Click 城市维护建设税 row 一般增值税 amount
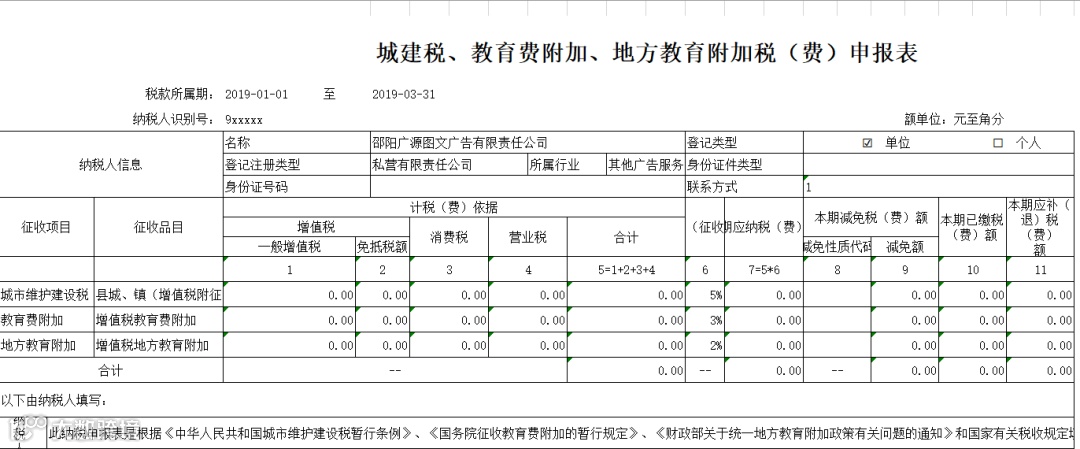Viewport: 1080px width, 449px height. [289, 295]
